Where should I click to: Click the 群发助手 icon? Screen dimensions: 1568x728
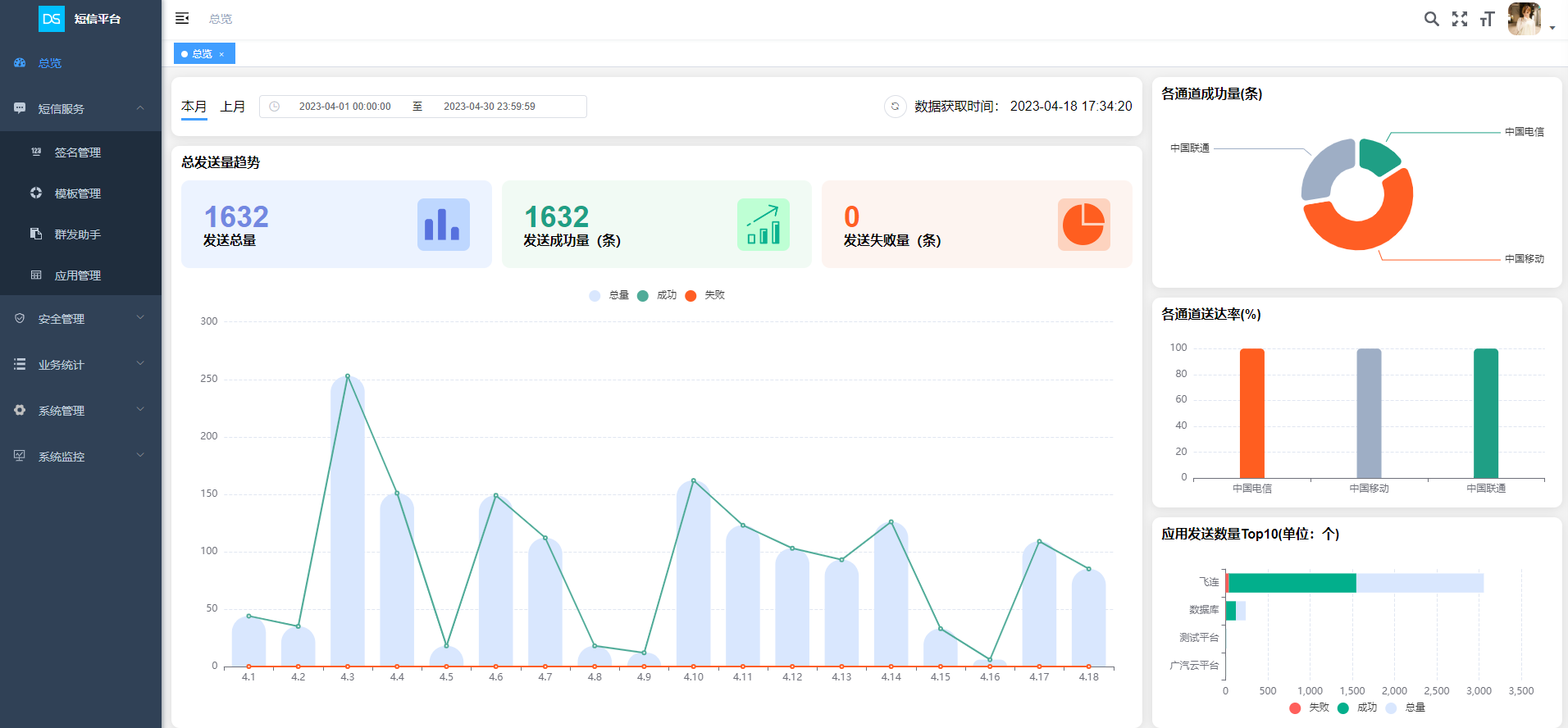(x=36, y=234)
